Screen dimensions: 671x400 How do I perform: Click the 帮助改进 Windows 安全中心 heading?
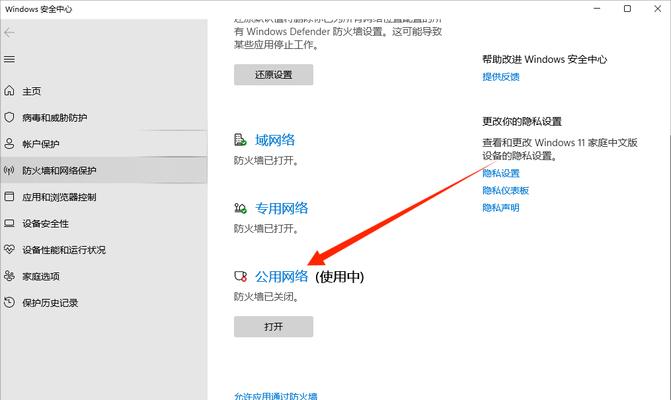(x=545, y=59)
